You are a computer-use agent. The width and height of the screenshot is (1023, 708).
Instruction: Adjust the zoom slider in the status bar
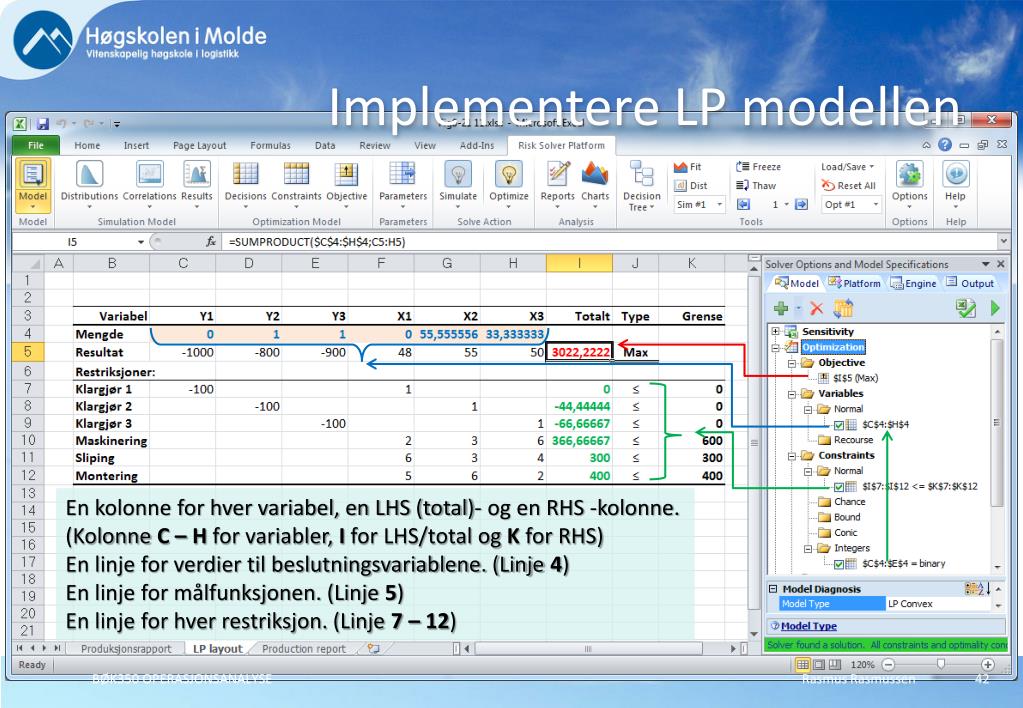click(x=940, y=664)
